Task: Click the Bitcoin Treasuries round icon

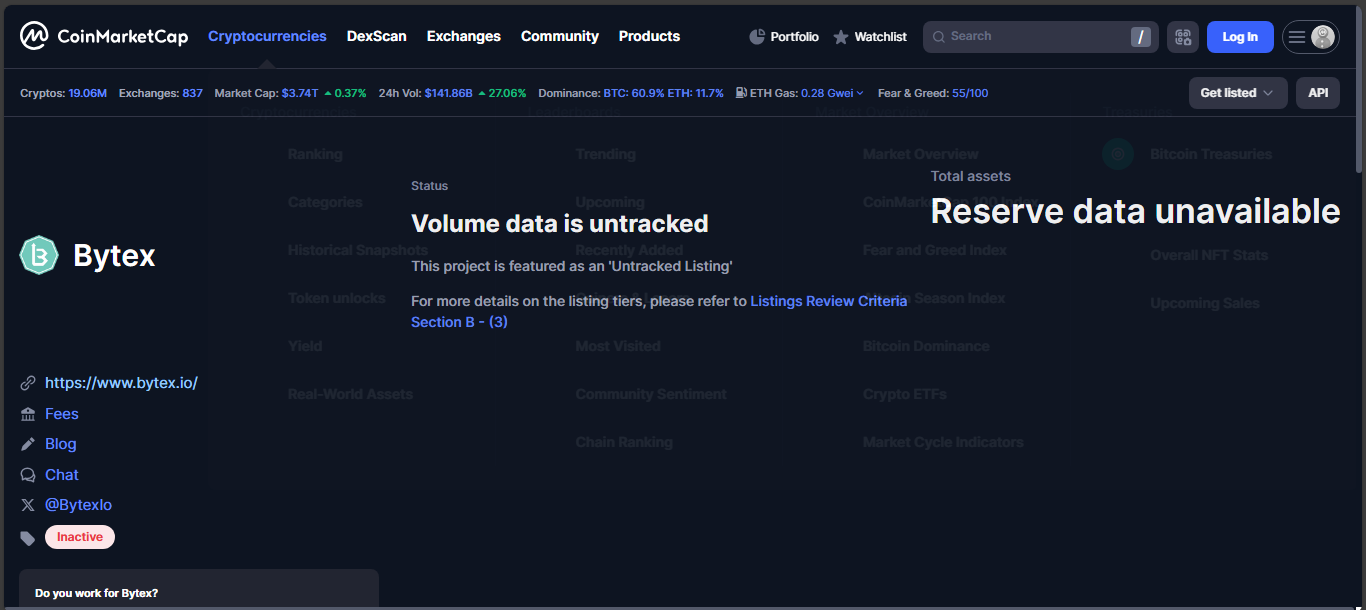Action: [1118, 154]
